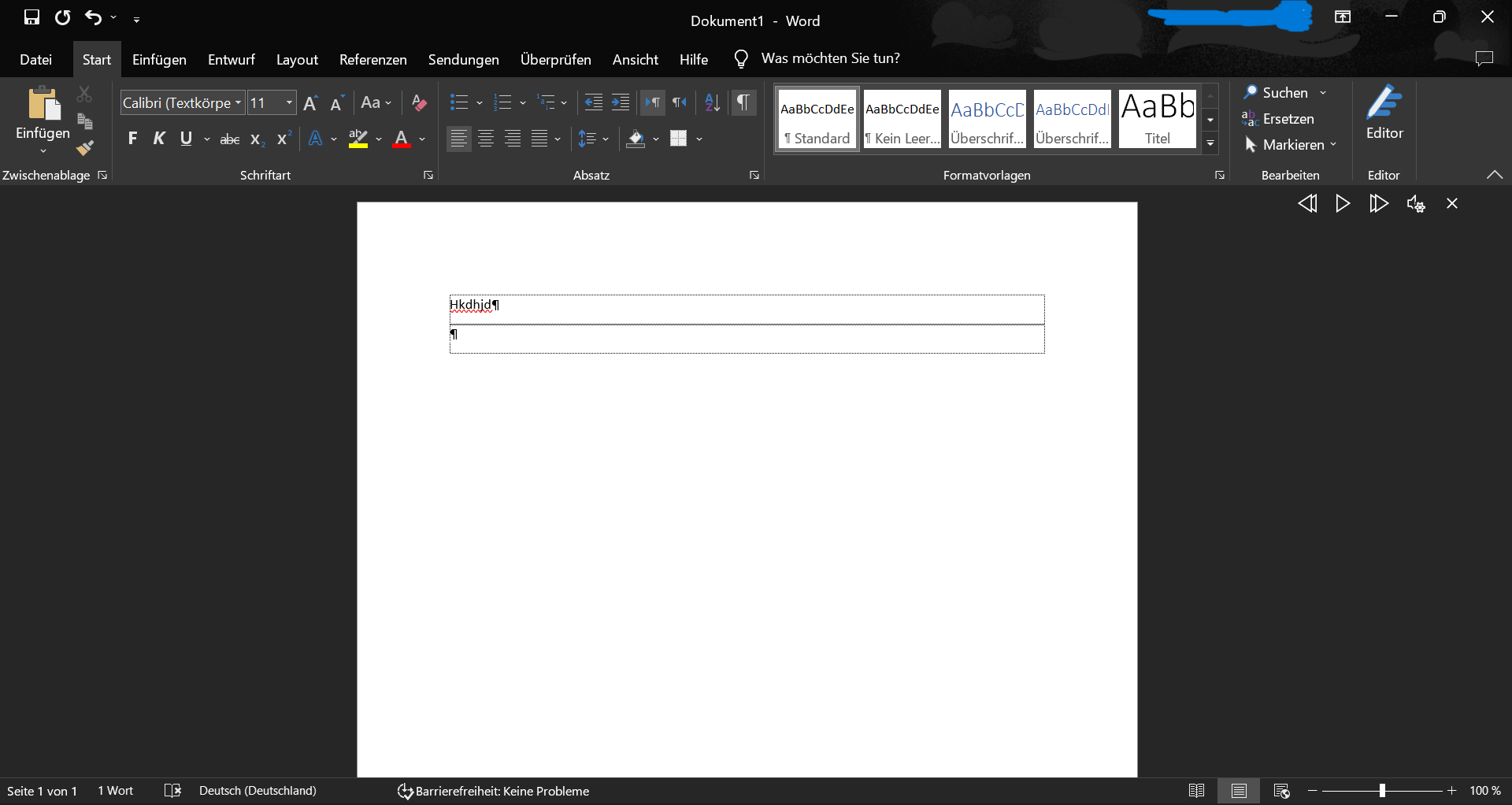Expand the bullet list dropdown arrow
Screen dimensions: 1512x805
pos(479,103)
